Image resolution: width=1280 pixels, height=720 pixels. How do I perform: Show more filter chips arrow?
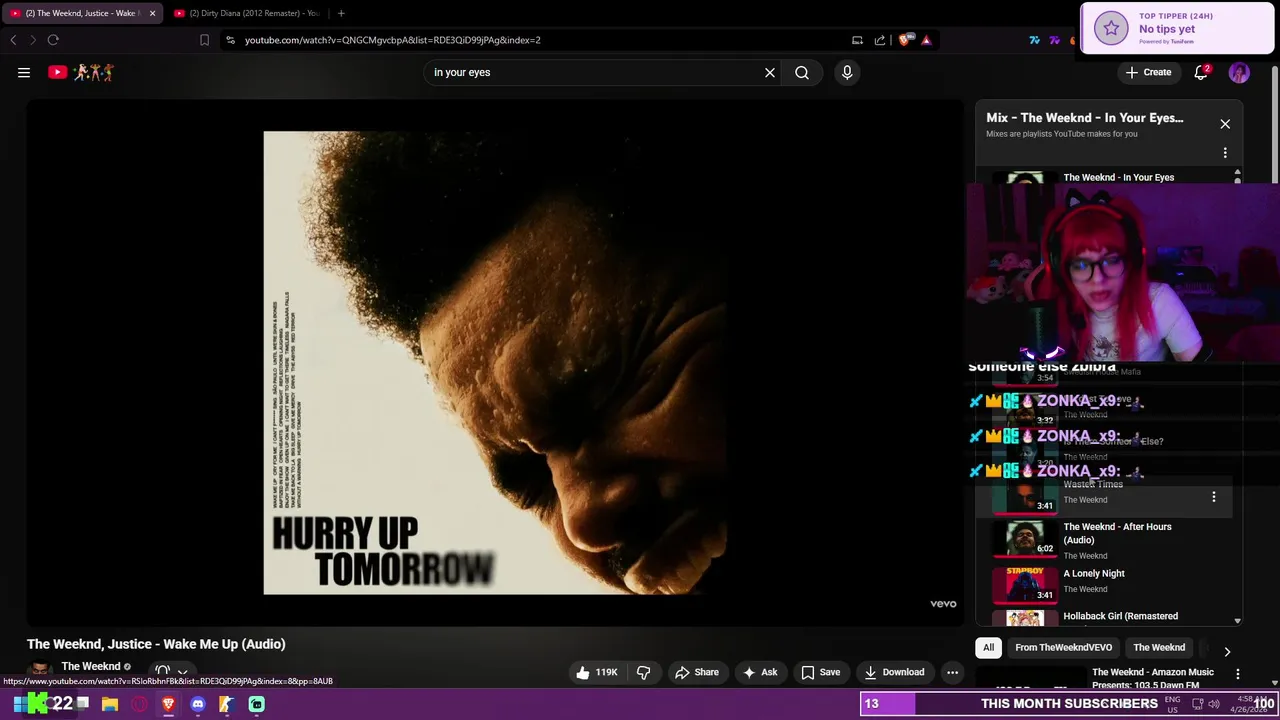pos(1227,651)
